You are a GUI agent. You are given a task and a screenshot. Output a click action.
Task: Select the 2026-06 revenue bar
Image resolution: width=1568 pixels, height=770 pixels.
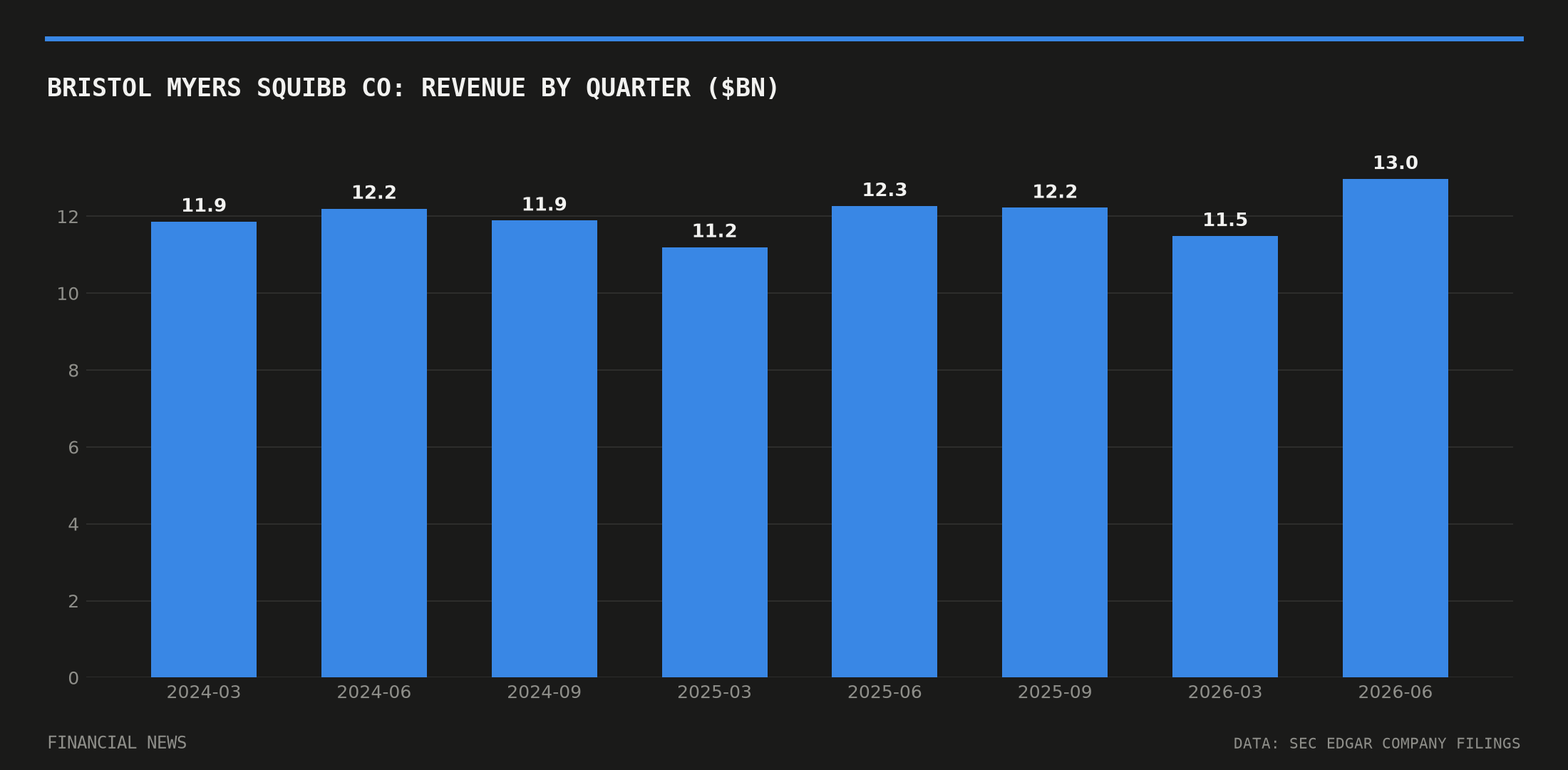(1396, 428)
